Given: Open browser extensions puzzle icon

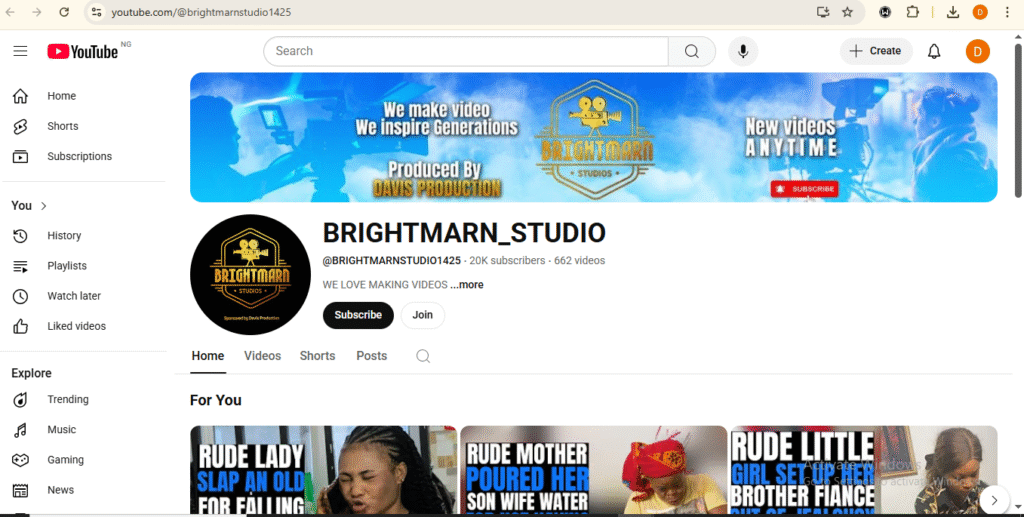Looking at the screenshot, I should (x=913, y=12).
